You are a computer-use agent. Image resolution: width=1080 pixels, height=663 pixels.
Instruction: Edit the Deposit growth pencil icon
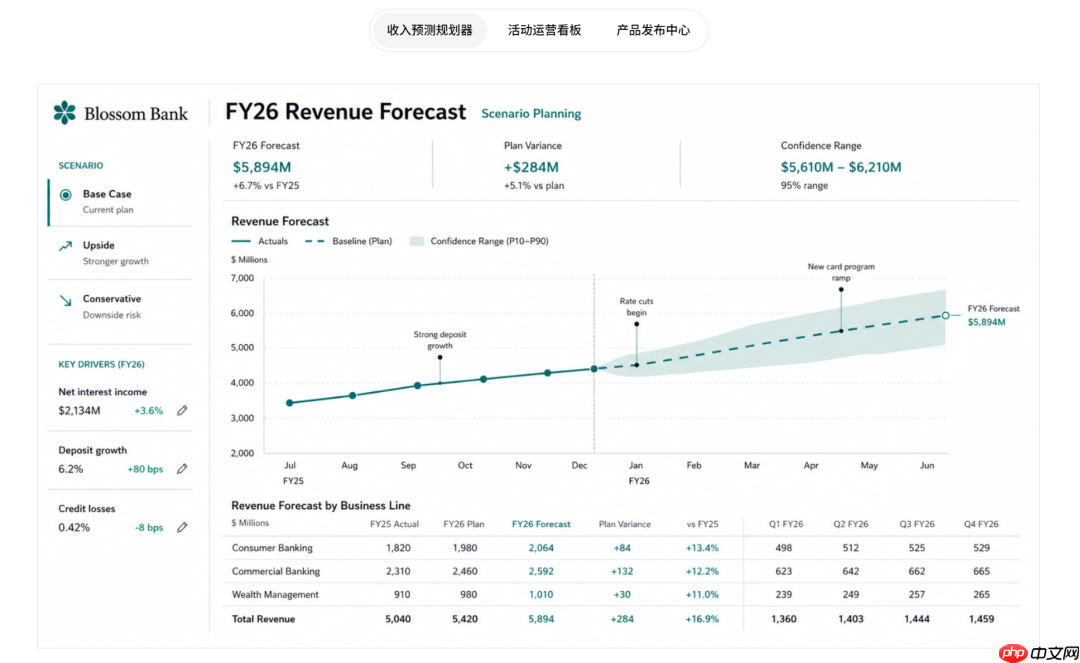tap(182, 469)
